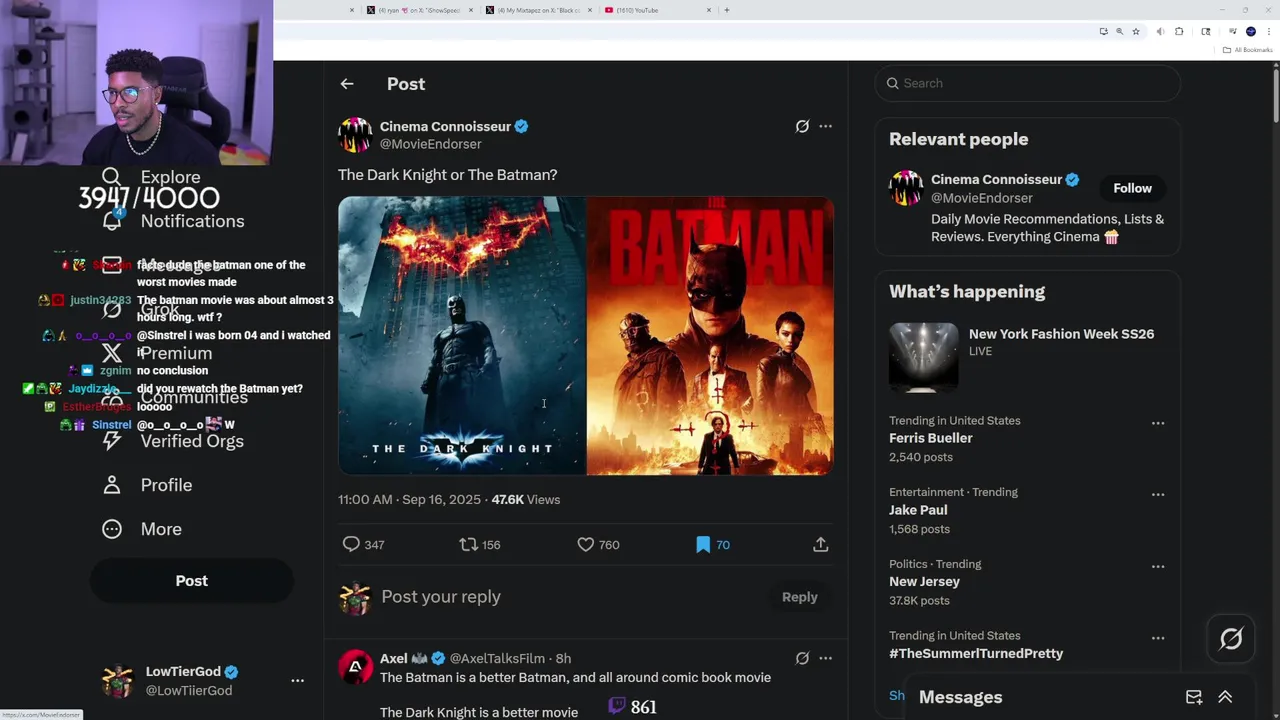Open Axel's profile avatar
The image size is (1280, 720).
pyautogui.click(x=355, y=666)
